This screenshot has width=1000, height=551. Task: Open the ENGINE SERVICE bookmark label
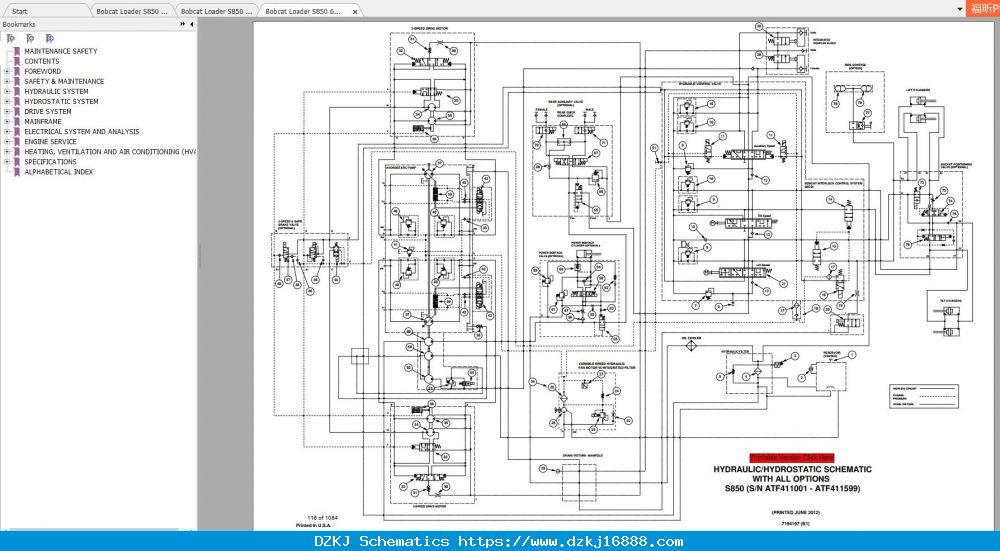click(50, 142)
